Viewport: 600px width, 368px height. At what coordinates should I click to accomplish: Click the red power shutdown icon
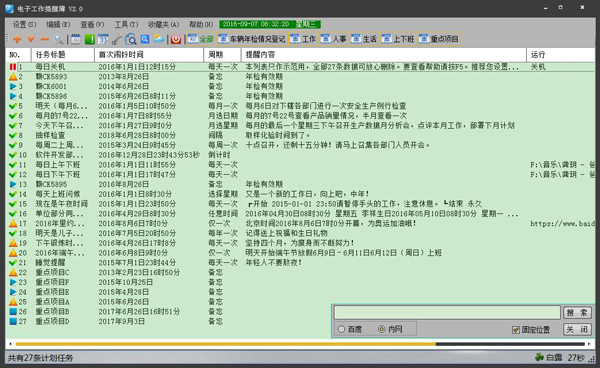point(176,39)
